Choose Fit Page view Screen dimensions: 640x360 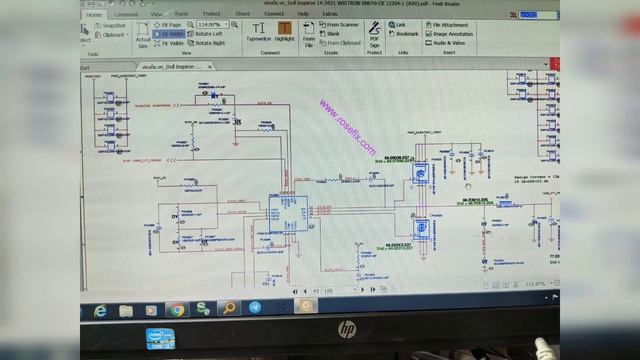pyautogui.click(x=167, y=25)
